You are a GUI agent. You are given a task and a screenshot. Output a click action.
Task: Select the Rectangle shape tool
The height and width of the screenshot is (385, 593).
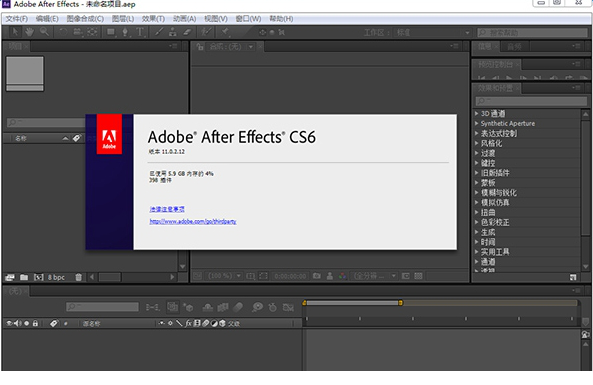click(111, 32)
